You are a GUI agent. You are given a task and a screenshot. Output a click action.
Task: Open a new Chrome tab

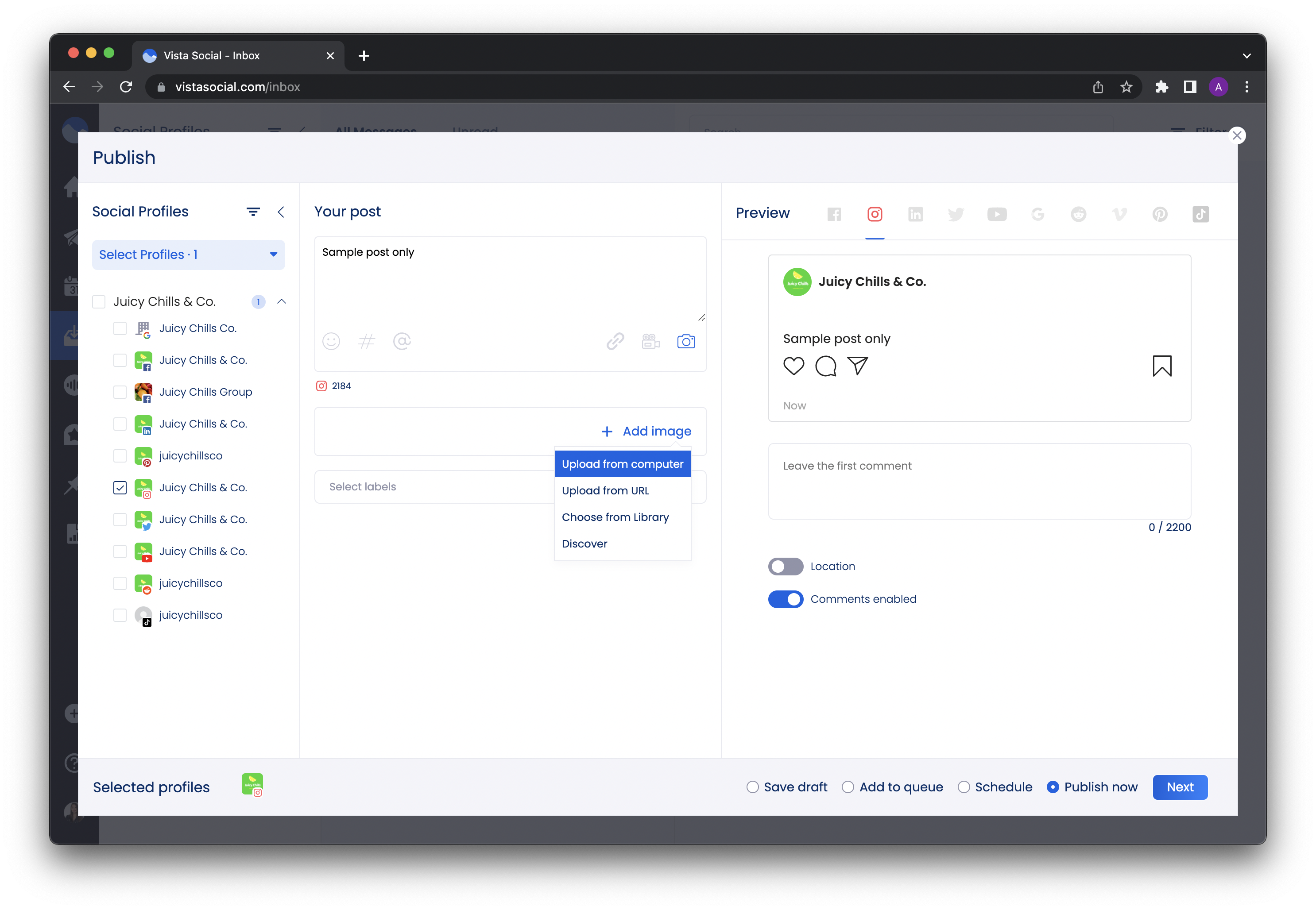(364, 56)
